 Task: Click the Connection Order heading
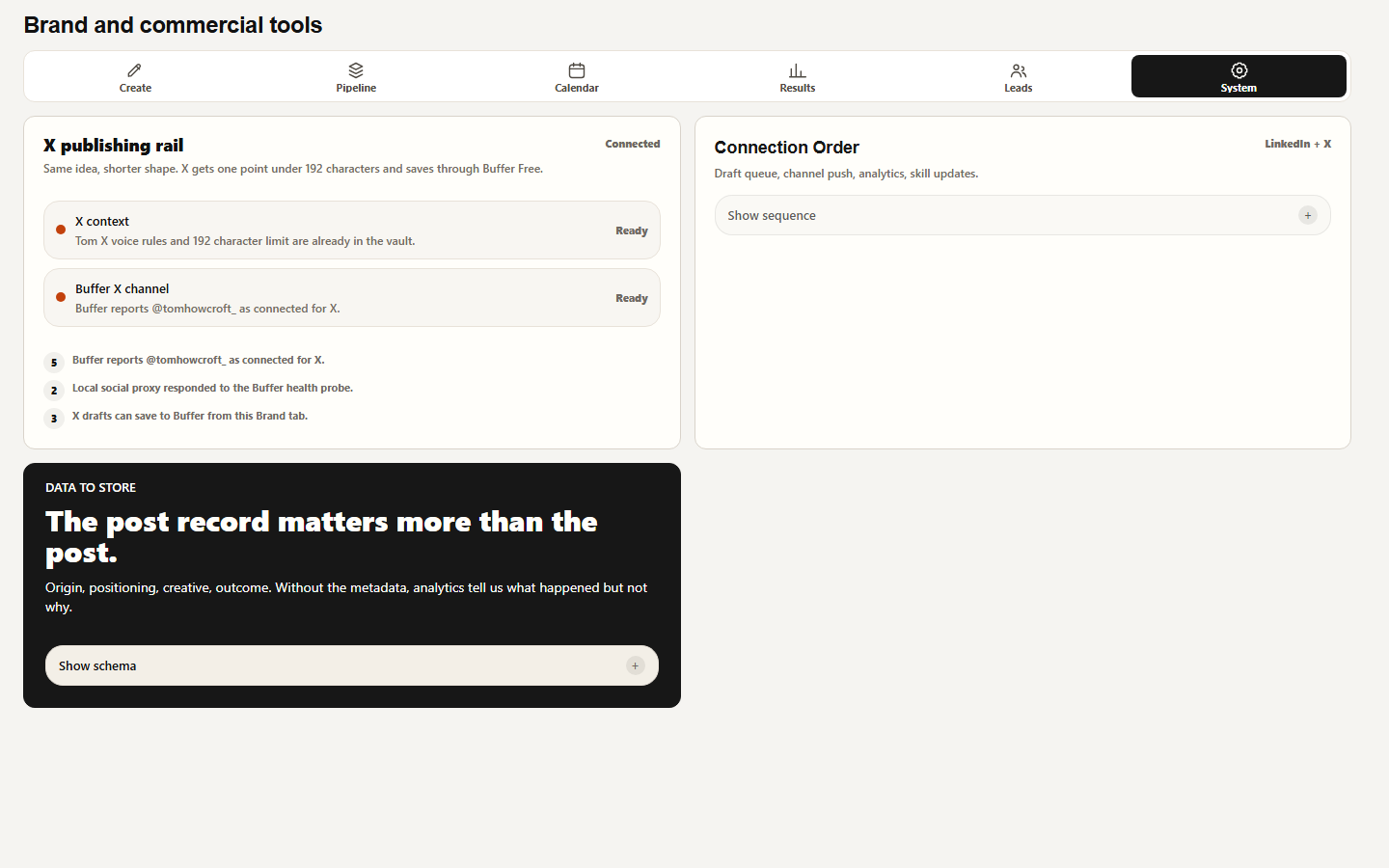pyautogui.click(x=787, y=148)
